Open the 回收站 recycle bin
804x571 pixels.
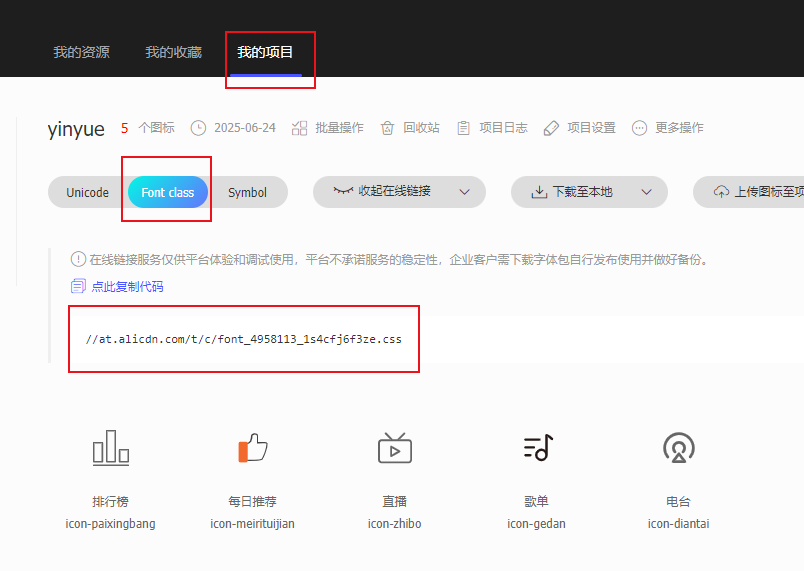coord(421,128)
